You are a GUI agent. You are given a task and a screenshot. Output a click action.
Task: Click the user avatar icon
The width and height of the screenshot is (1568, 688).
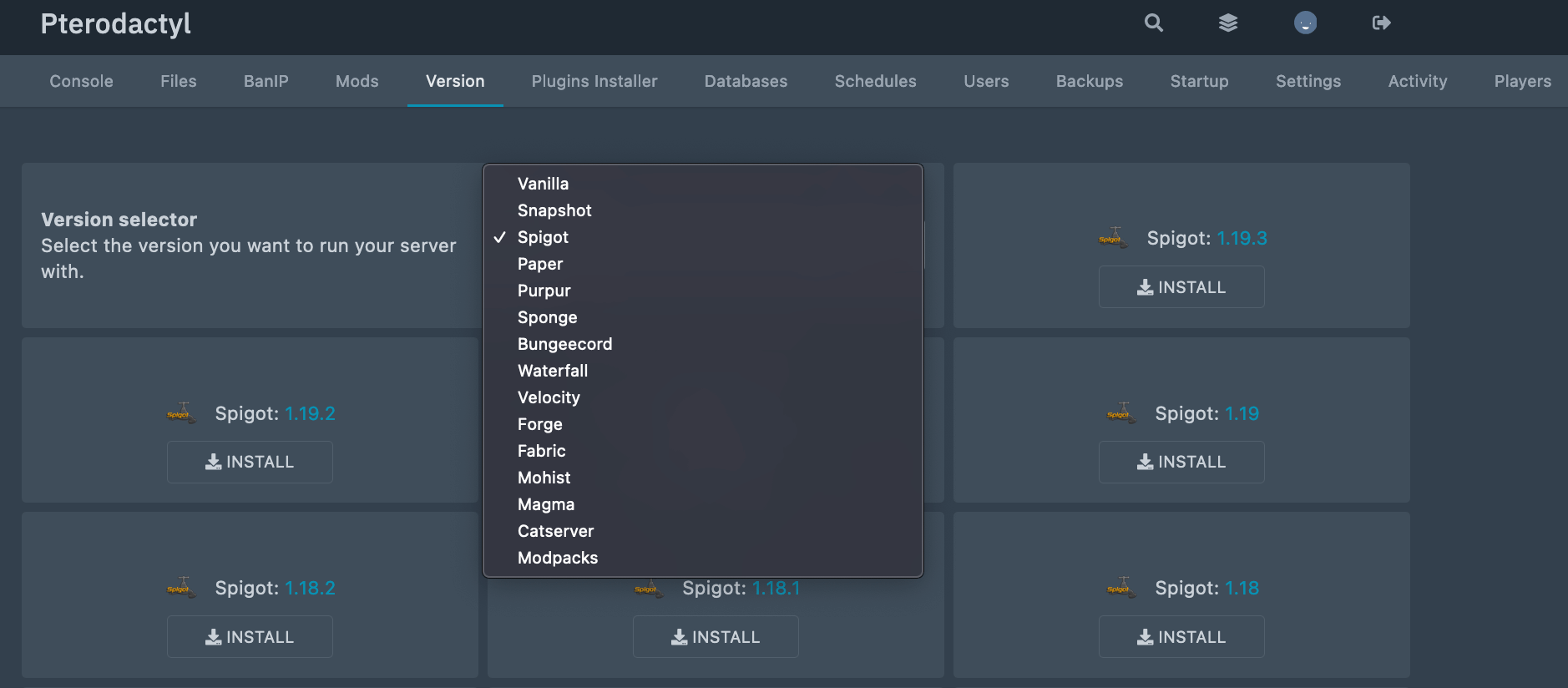click(x=1305, y=23)
